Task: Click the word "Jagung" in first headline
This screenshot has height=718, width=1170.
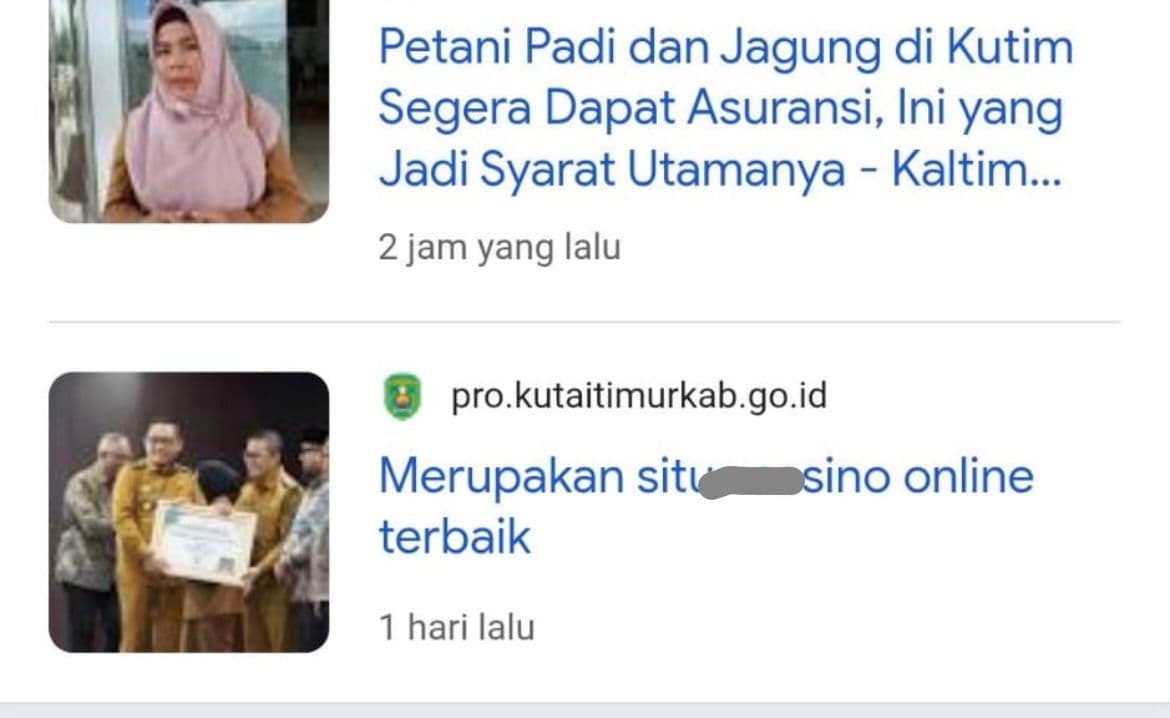Action: 800,49
